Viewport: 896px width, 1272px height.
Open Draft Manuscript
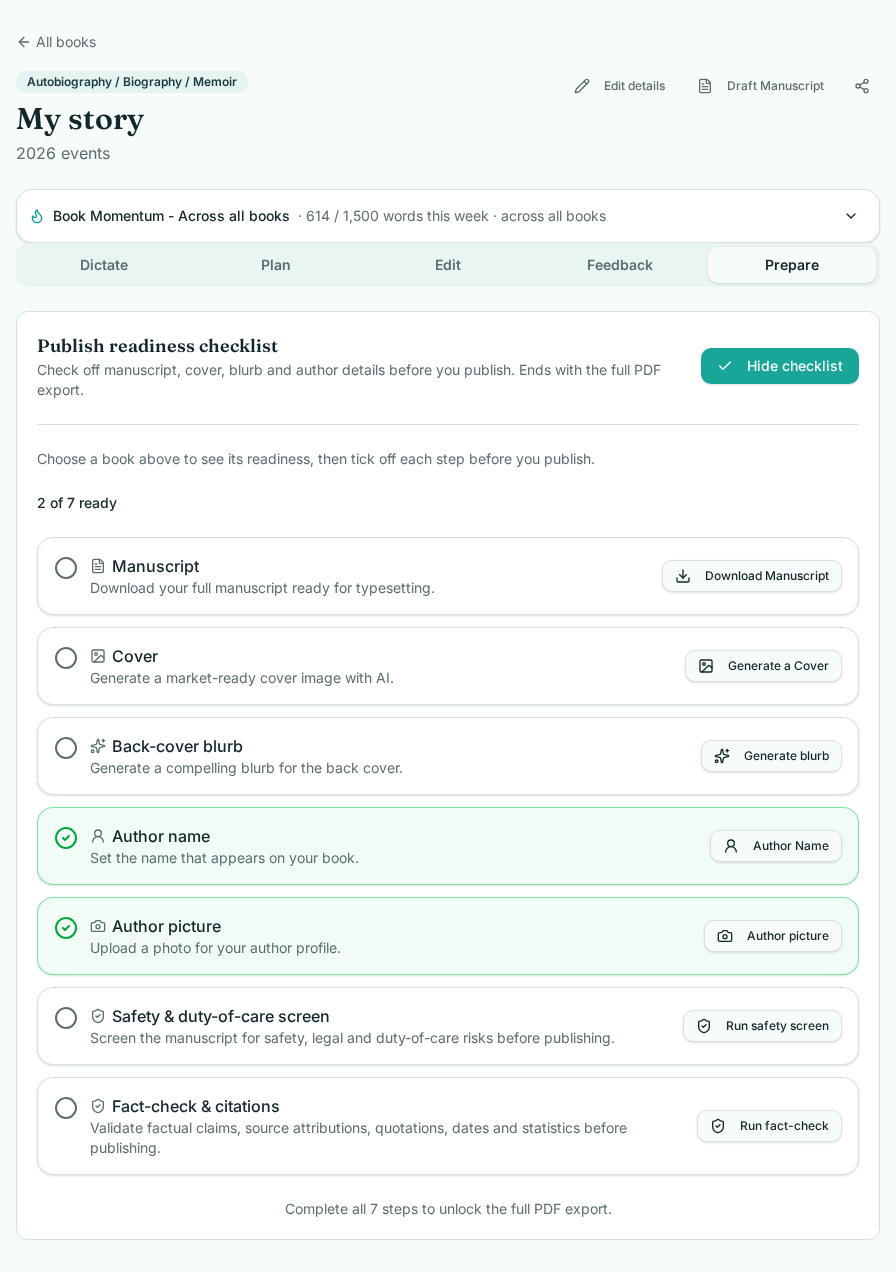[761, 86]
